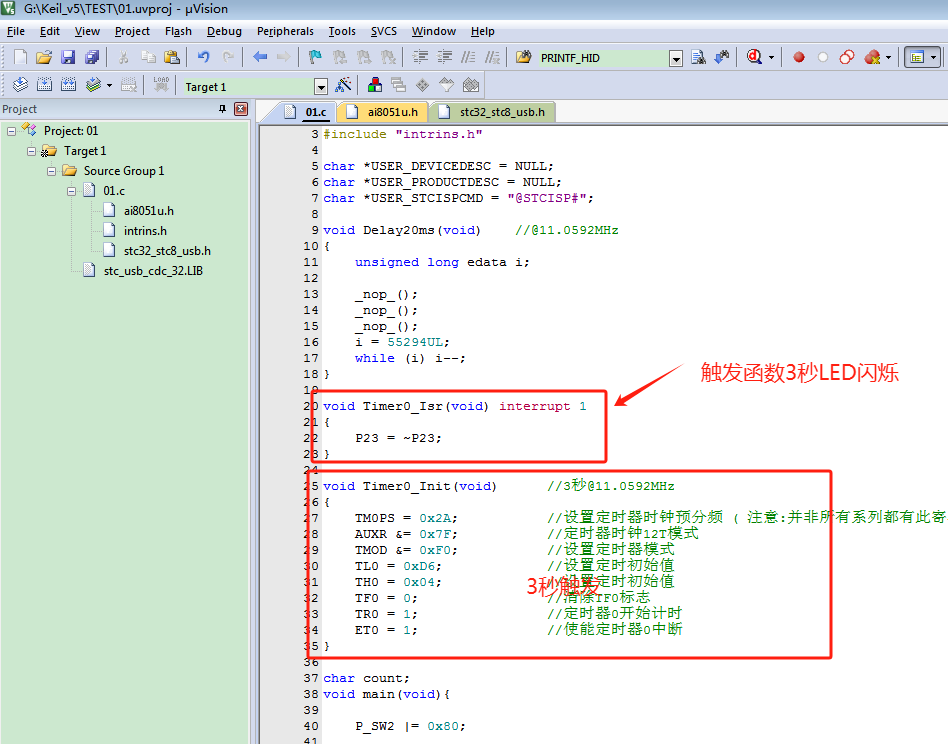Switch to the ai8051u.h tab
This screenshot has height=744, width=948.
[384, 112]
